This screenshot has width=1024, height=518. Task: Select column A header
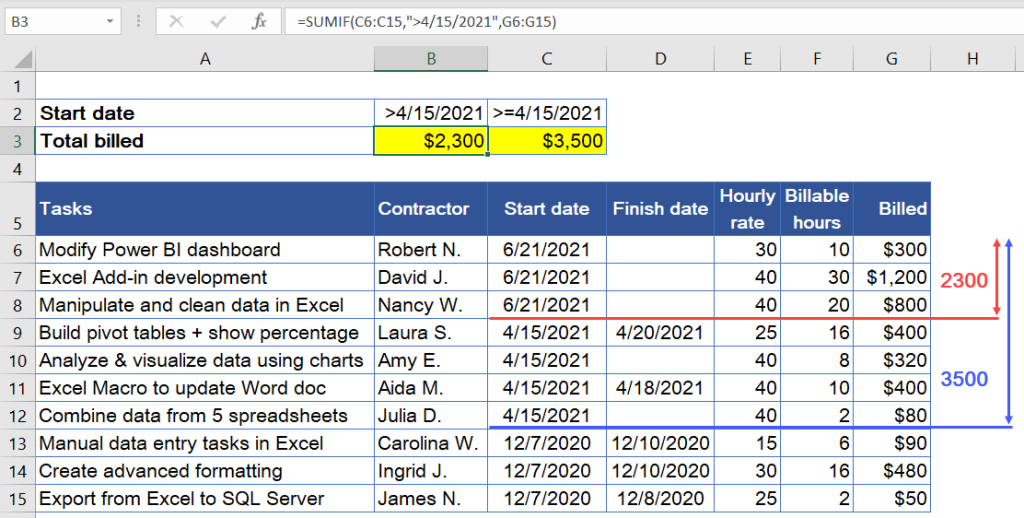(205, 60)
